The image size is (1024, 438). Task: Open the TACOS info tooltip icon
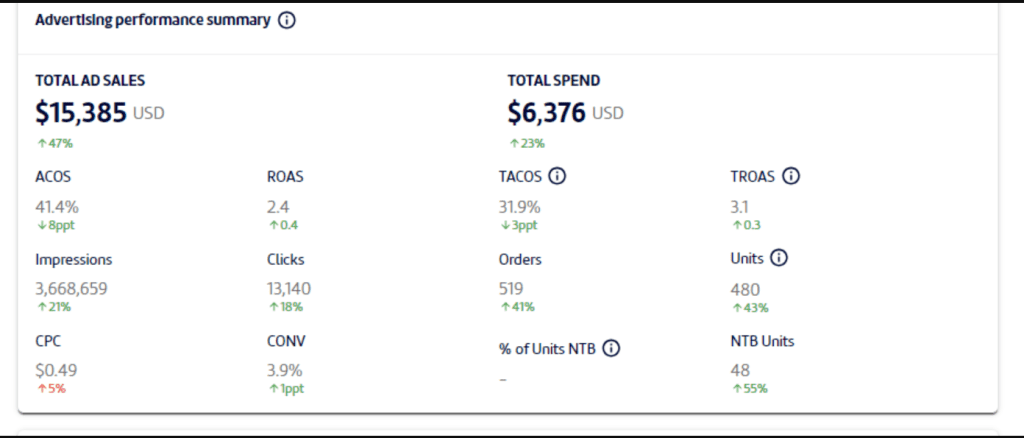click(x=558, y=176)
